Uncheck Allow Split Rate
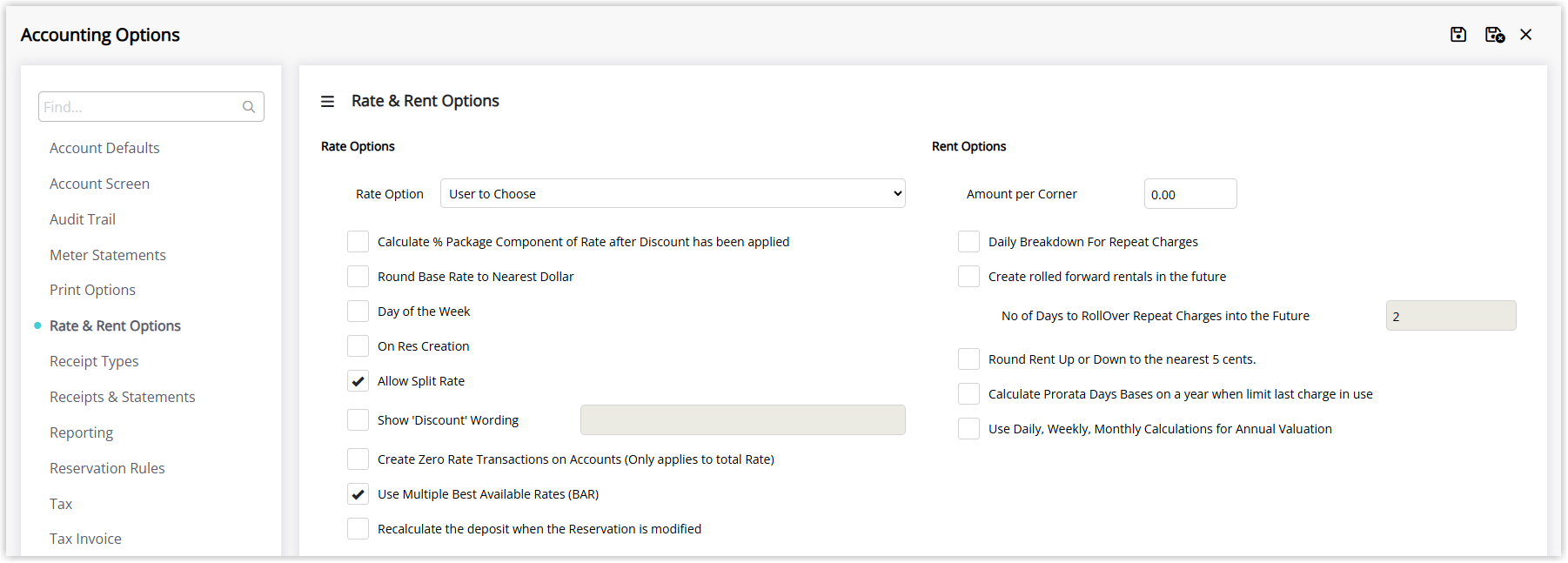This screenshot has width=1568, height=563. (x=358, y=381)
